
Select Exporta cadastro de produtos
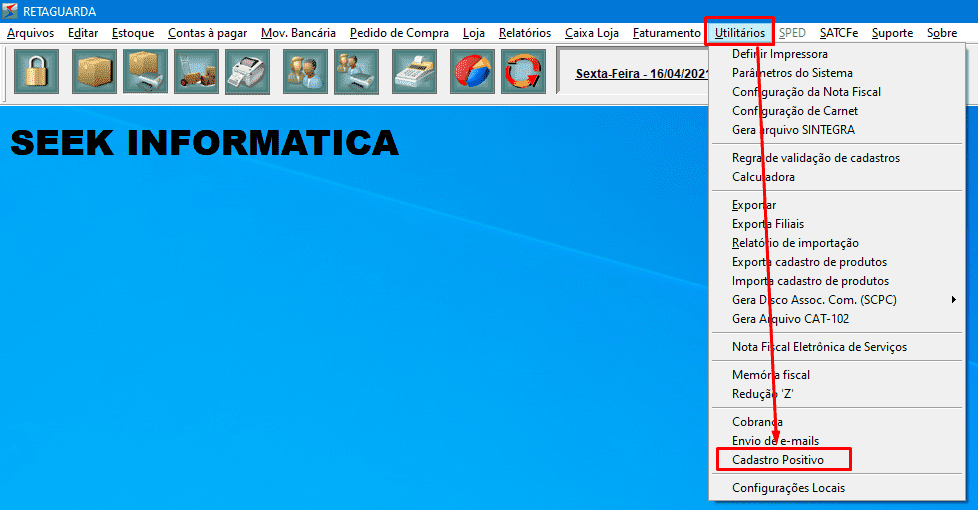point(837,262)
